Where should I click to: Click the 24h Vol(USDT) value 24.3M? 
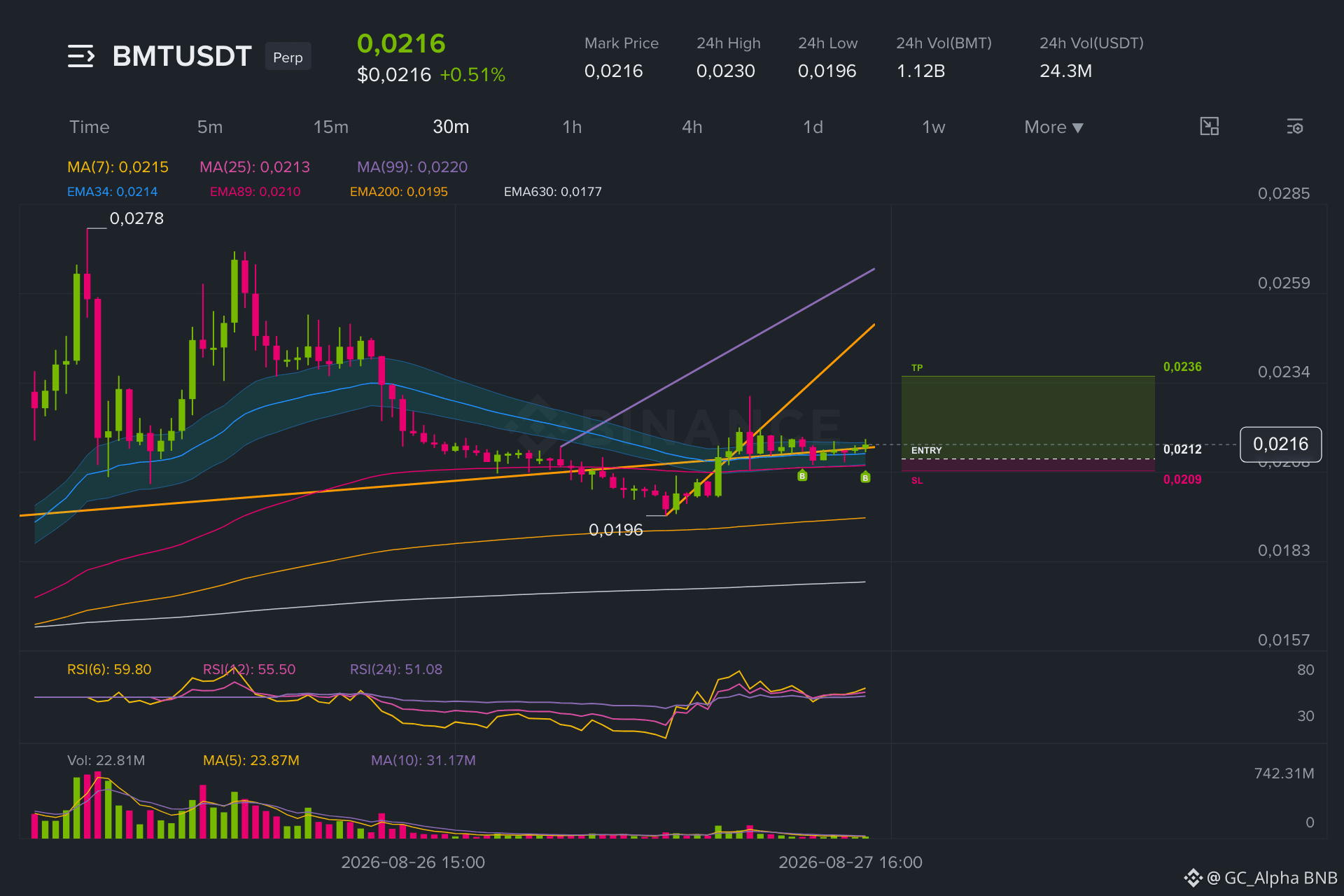tap(1066, 71)
